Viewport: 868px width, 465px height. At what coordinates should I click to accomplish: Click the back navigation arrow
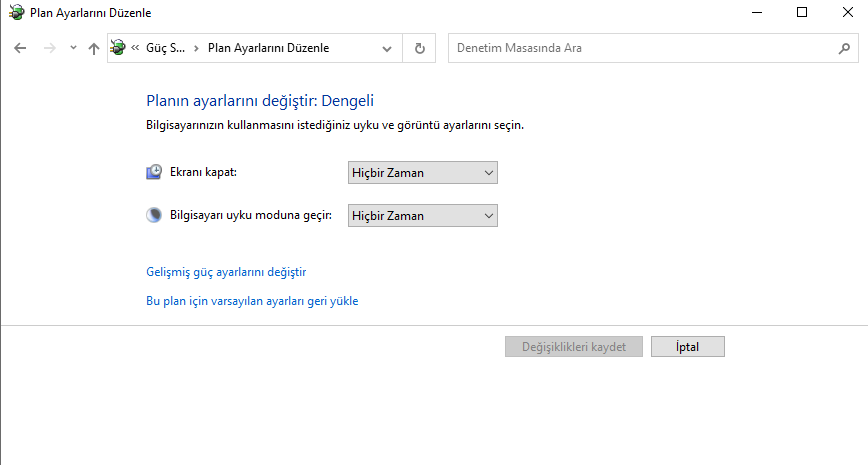point(20,48)
